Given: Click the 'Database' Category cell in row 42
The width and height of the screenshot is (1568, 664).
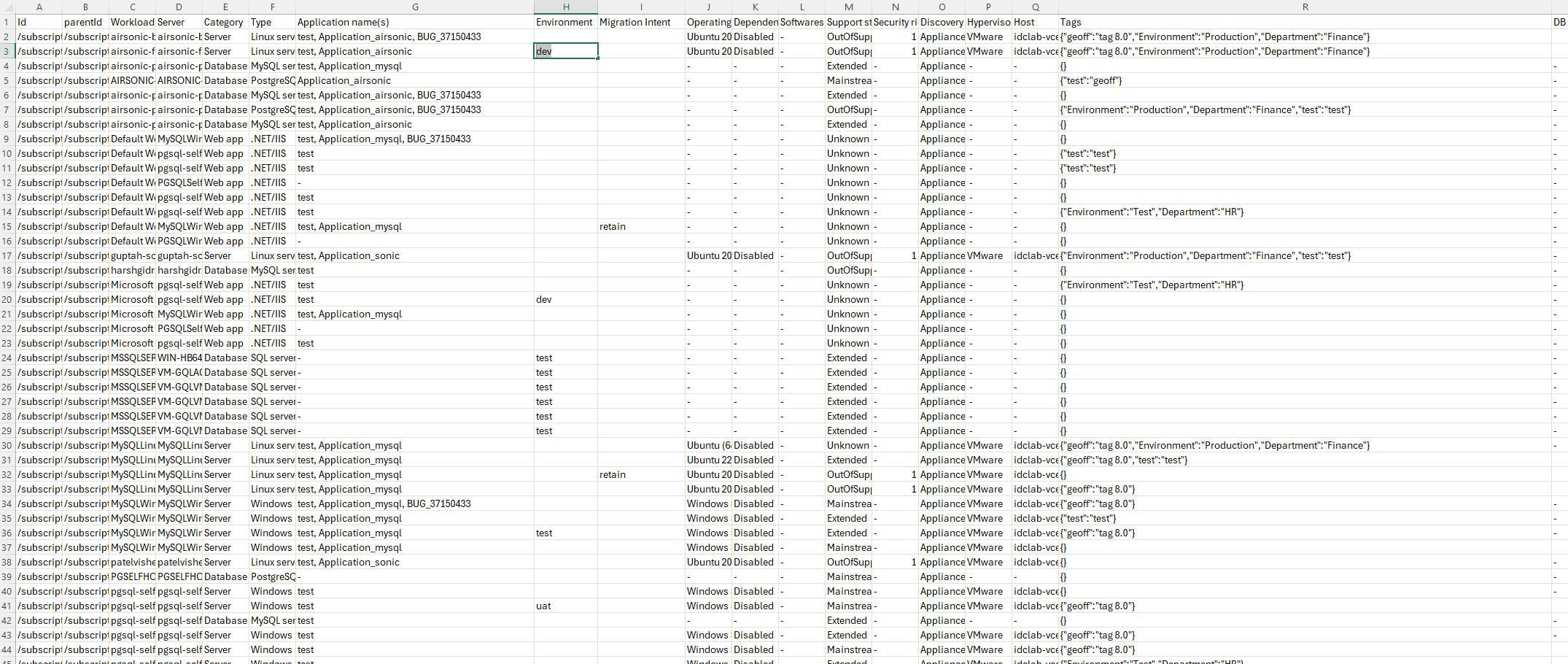Looking at the screenshot, I should point(226,620).
